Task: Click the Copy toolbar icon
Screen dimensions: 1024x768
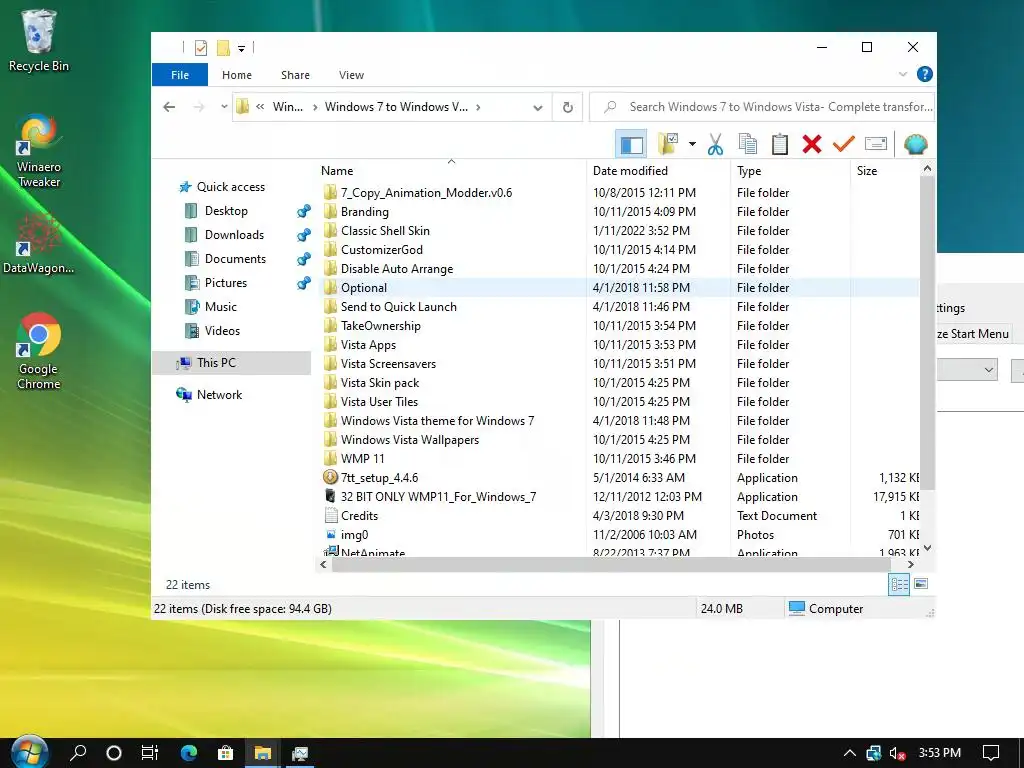Action: click(x=748, y=144)
